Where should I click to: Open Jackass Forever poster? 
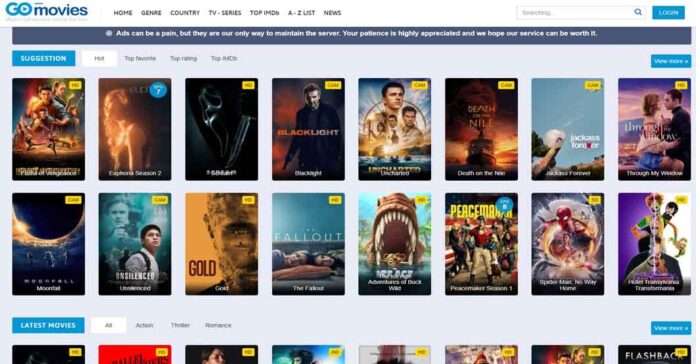point(568,129)
